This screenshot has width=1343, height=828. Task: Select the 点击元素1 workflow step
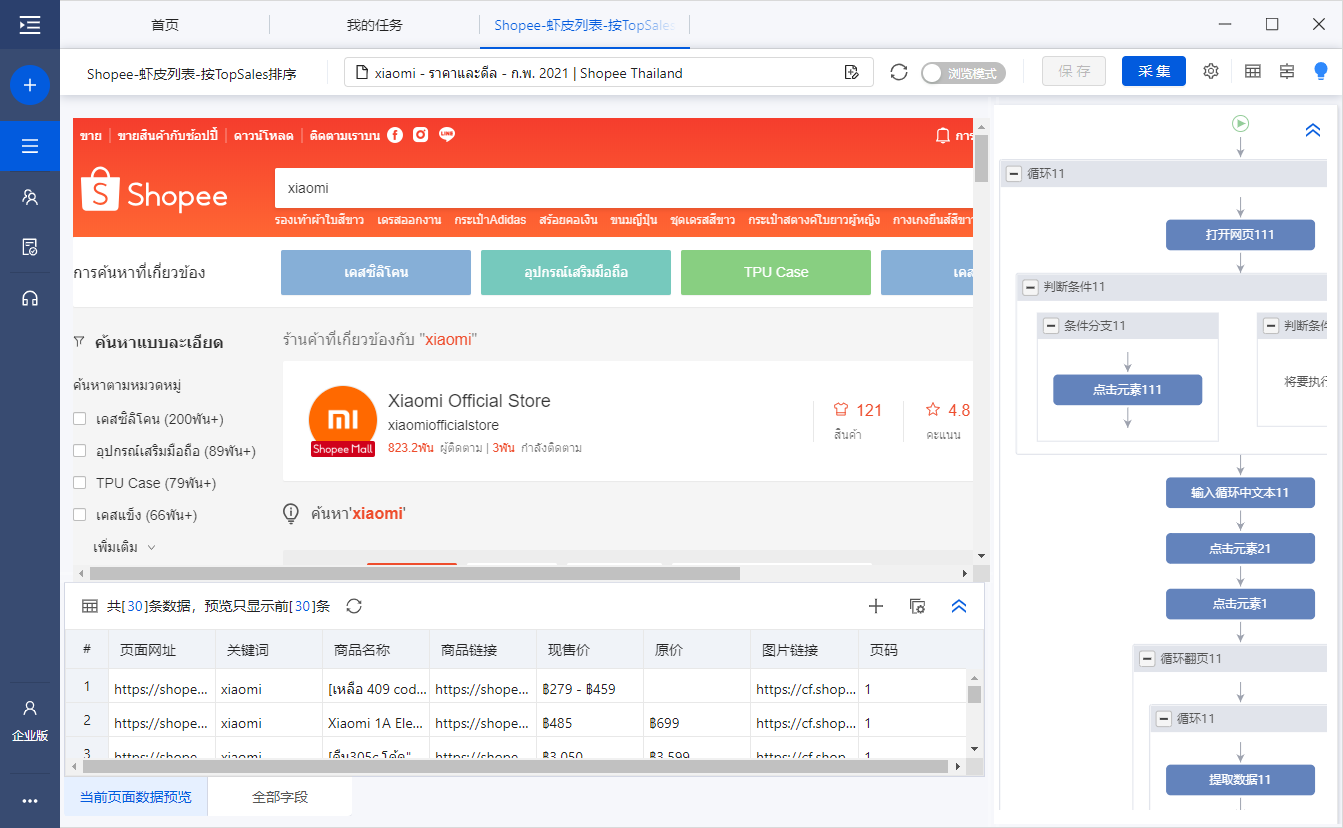point(1240,604)
